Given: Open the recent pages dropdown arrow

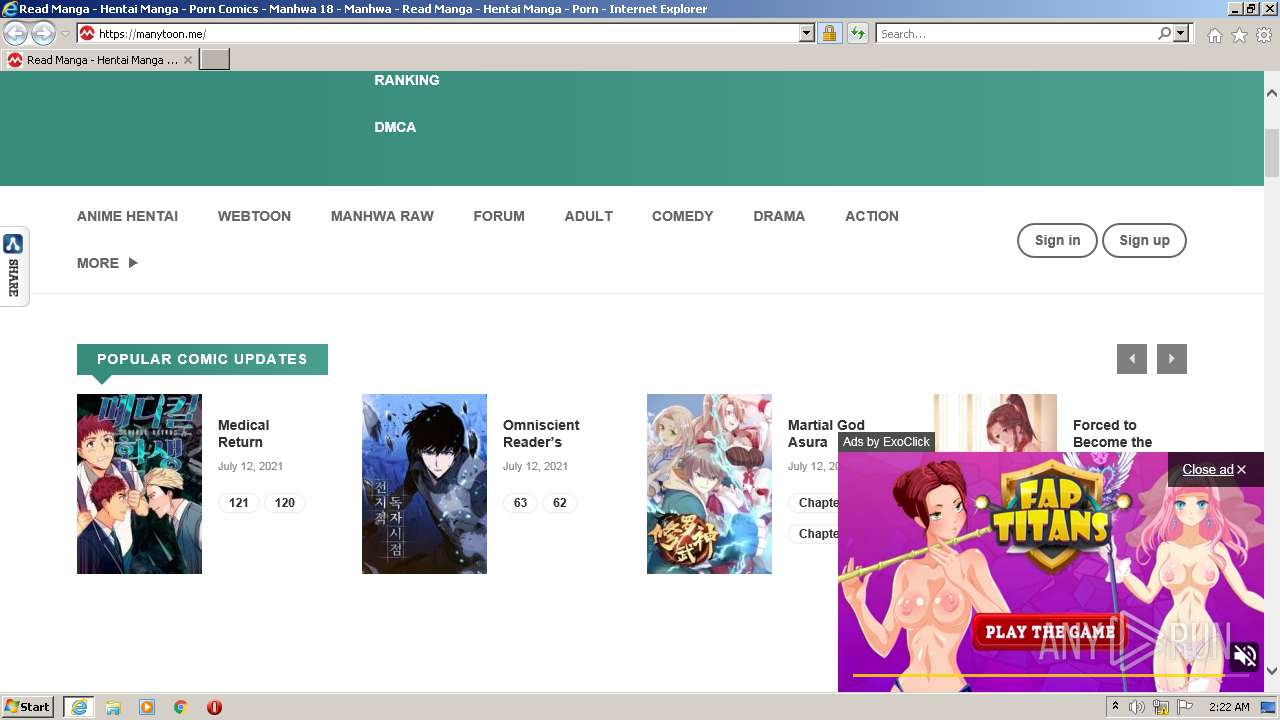Looking at the screenshot, I should click(x=65, y=34).
